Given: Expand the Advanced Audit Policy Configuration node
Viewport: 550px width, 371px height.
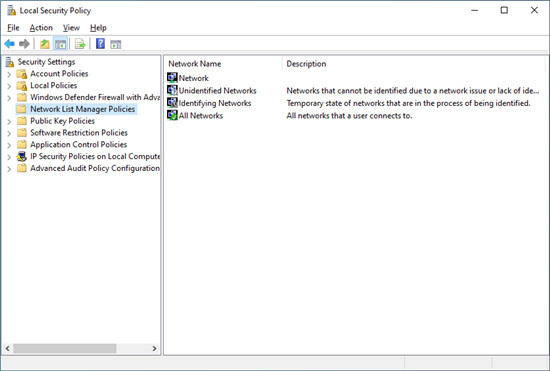Looking at the screenshot, I should pos(9,169).
